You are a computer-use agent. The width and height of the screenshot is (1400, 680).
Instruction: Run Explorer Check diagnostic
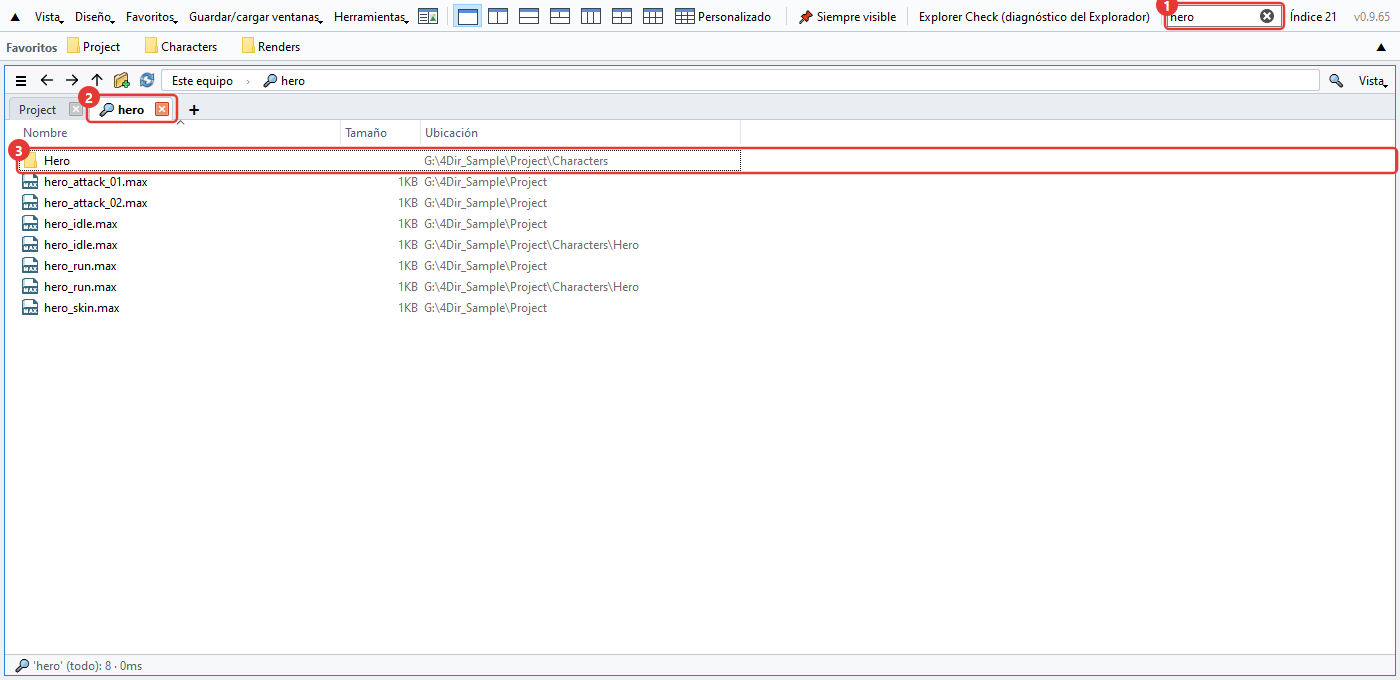[x=1034, y=17]
